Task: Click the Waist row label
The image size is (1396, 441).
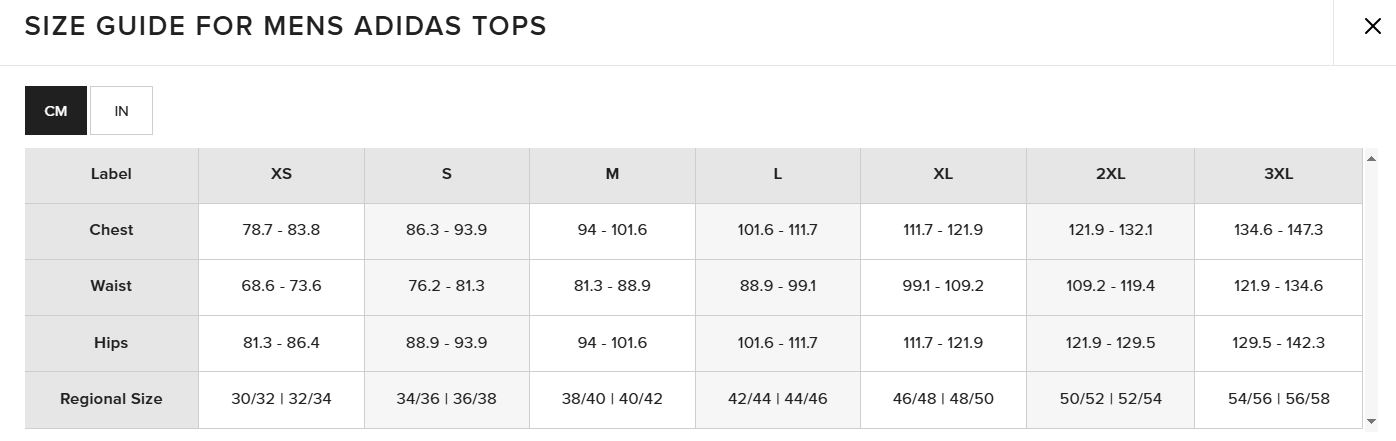Action: [111, 286]
